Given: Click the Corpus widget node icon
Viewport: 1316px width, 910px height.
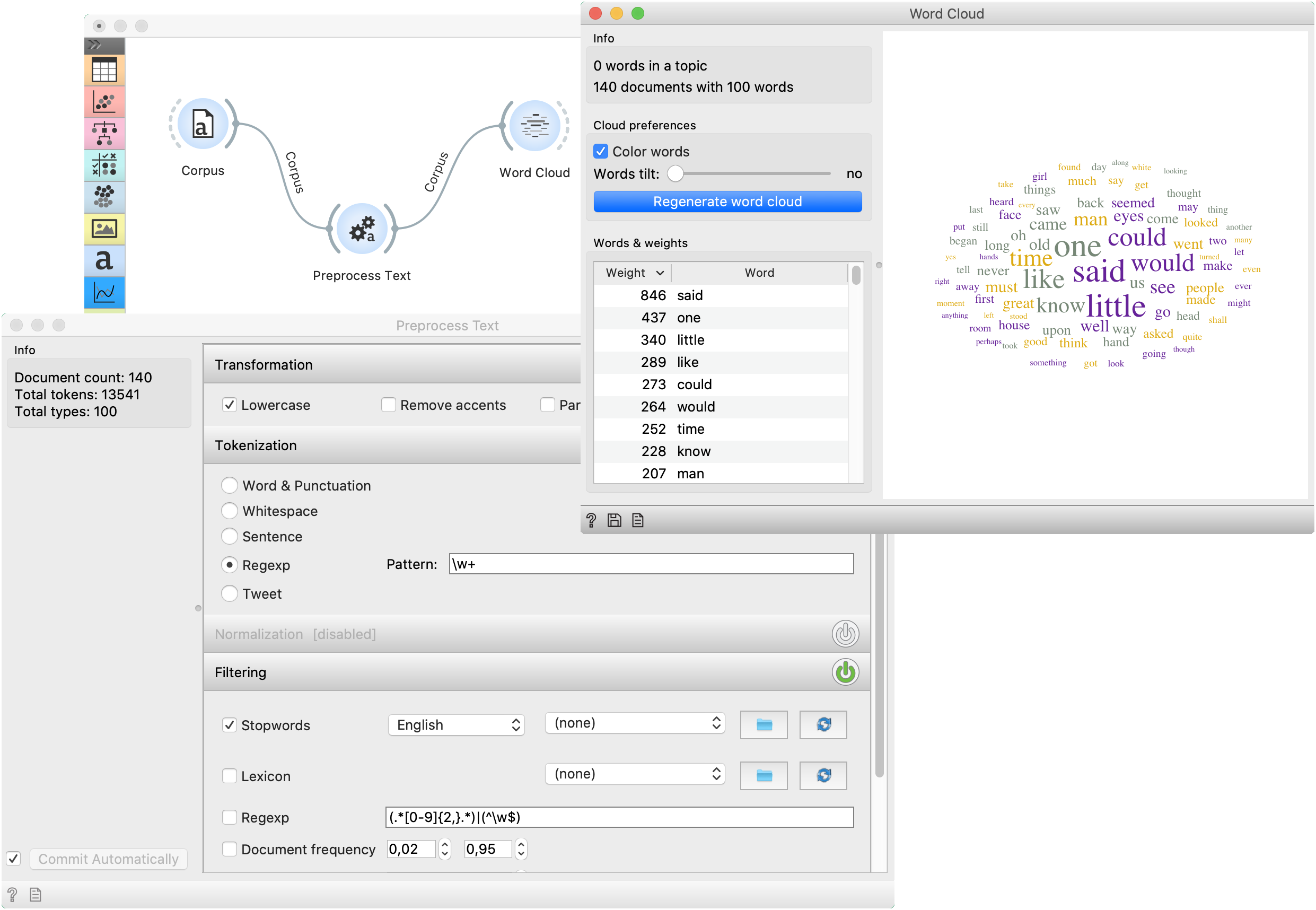Looking at the screenshot, I should pos(203,124).
